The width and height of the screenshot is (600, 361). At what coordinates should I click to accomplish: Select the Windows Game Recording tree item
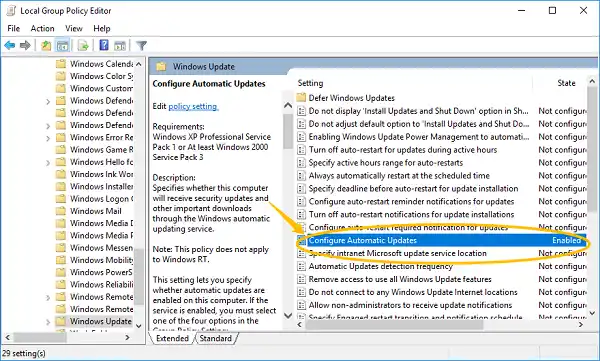coord(101,150)
